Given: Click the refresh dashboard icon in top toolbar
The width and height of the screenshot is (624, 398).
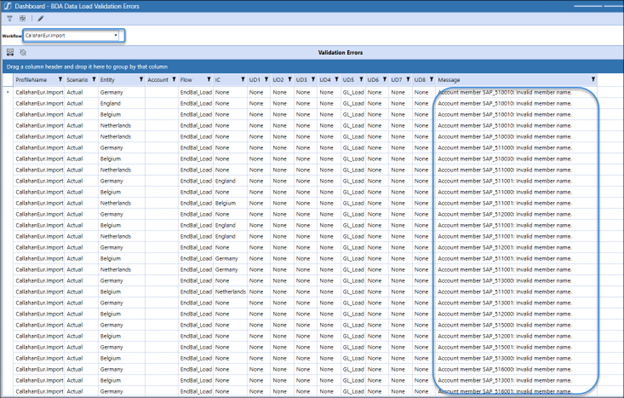Looking at the screenshot, I should [23, 18].
